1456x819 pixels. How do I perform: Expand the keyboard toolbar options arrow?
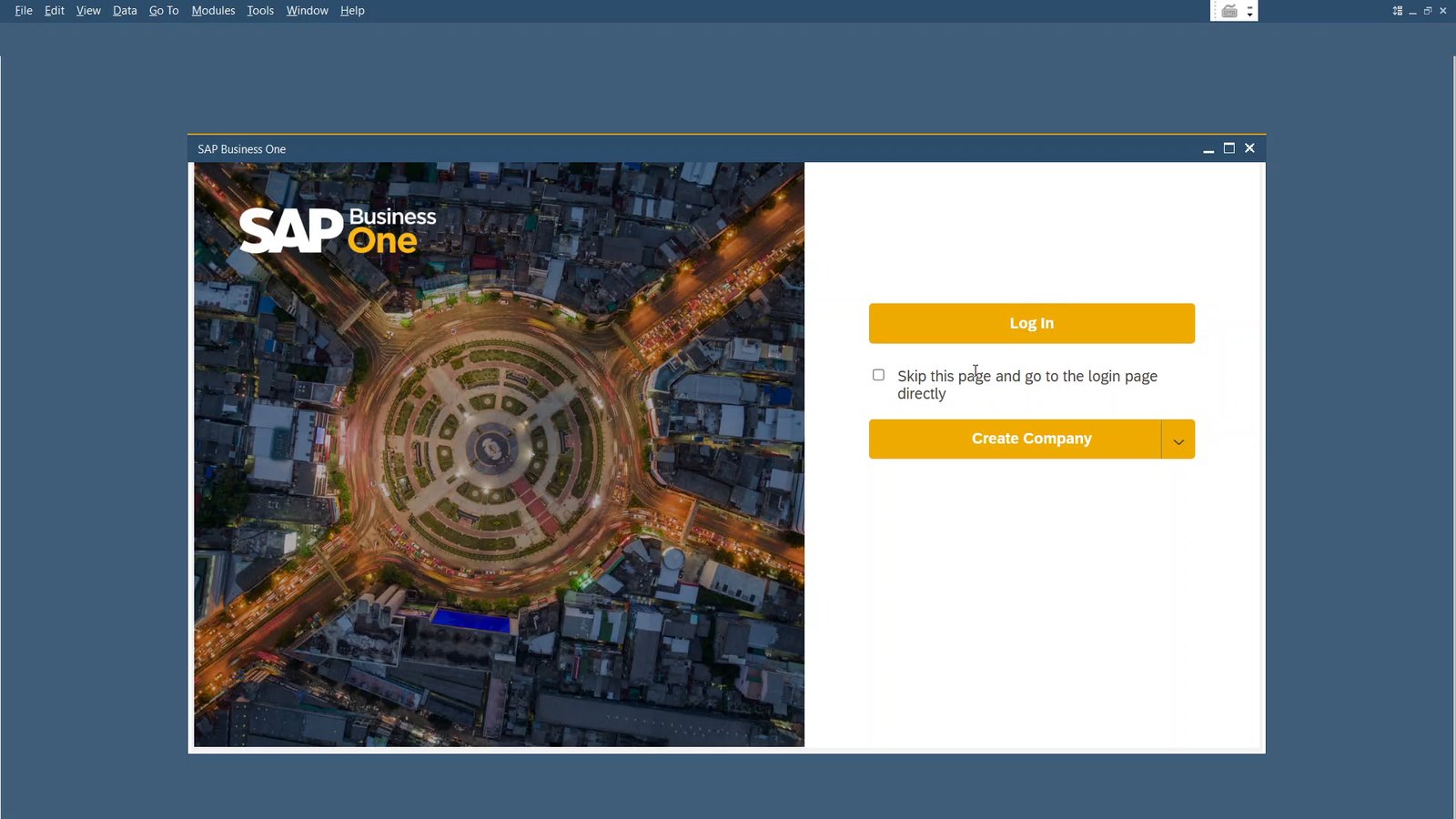click(x=1250, y=11)
